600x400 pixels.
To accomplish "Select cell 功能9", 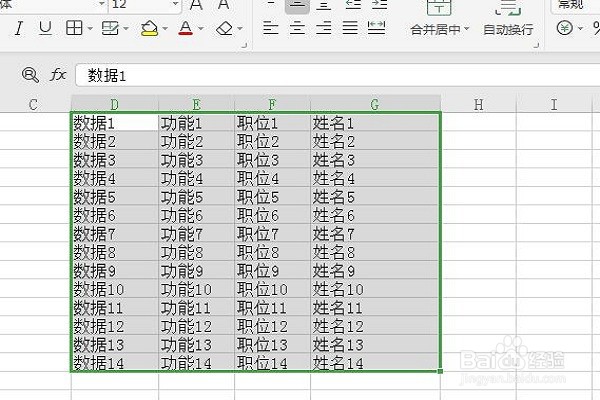I will 196,271.
